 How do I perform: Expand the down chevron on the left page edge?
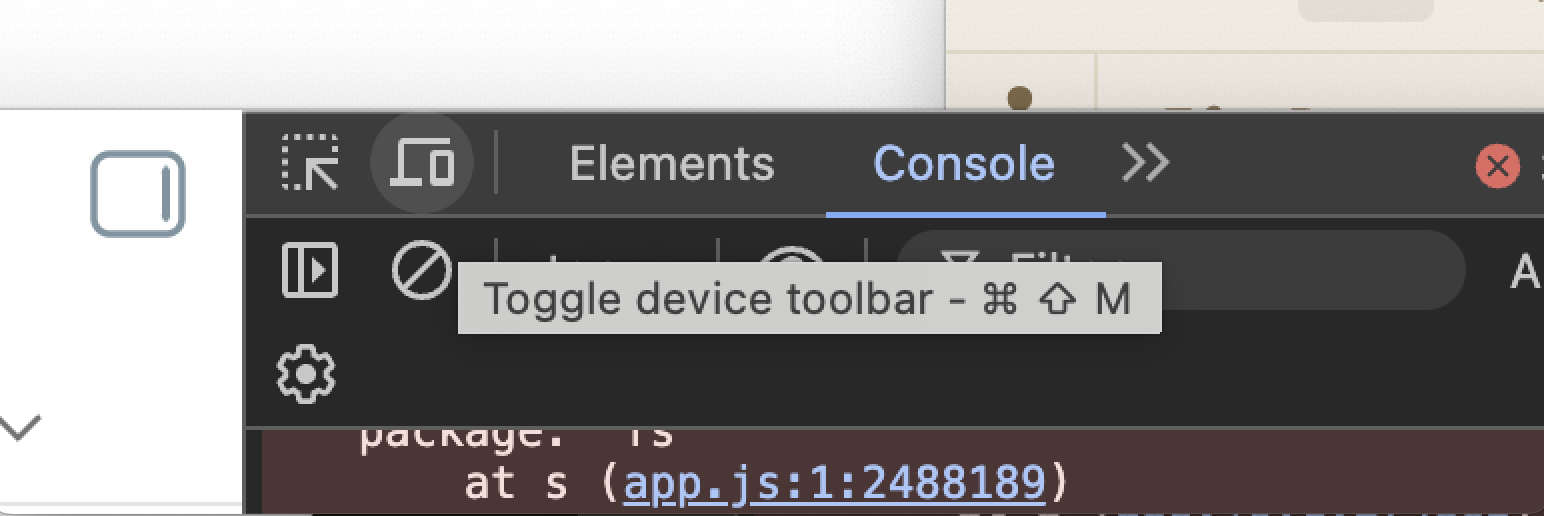(x=20, y=428)
